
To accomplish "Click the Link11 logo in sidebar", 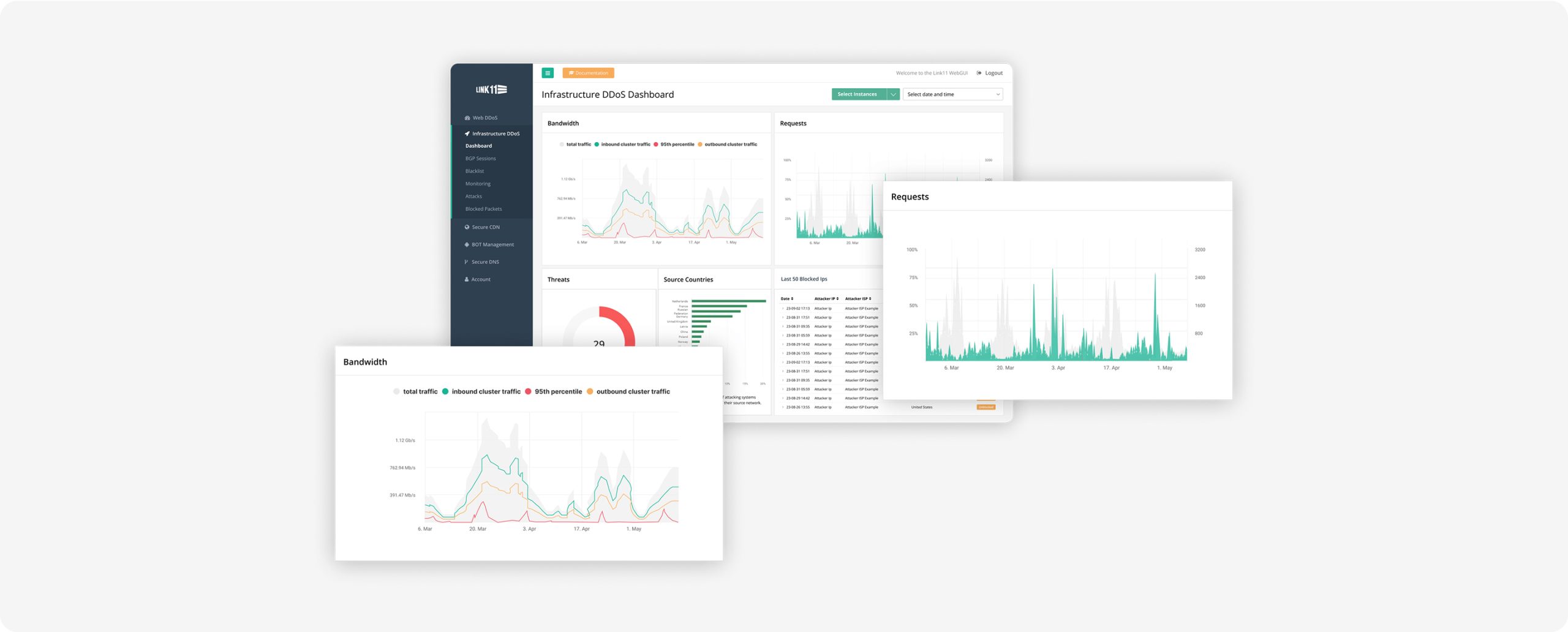I will tap(491, 89).
